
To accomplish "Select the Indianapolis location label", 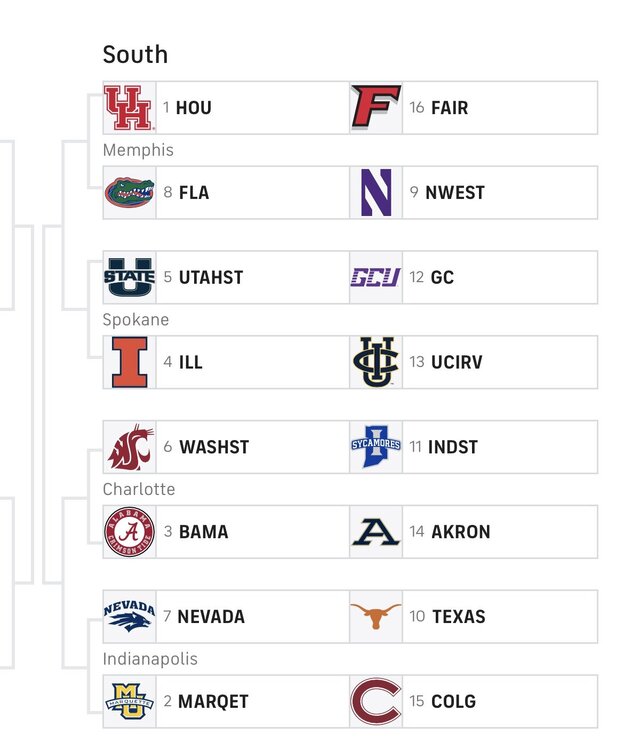I will click(x=150, y=659).
